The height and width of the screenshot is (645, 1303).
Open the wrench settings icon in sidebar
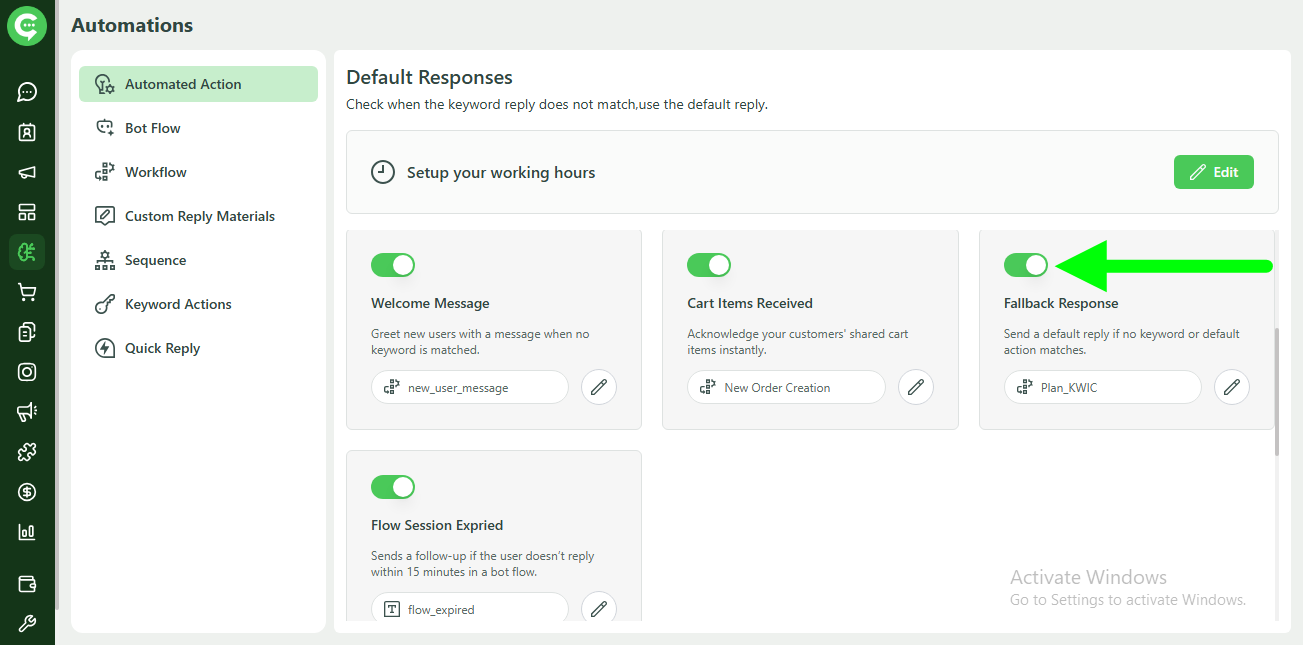(27, 622)
